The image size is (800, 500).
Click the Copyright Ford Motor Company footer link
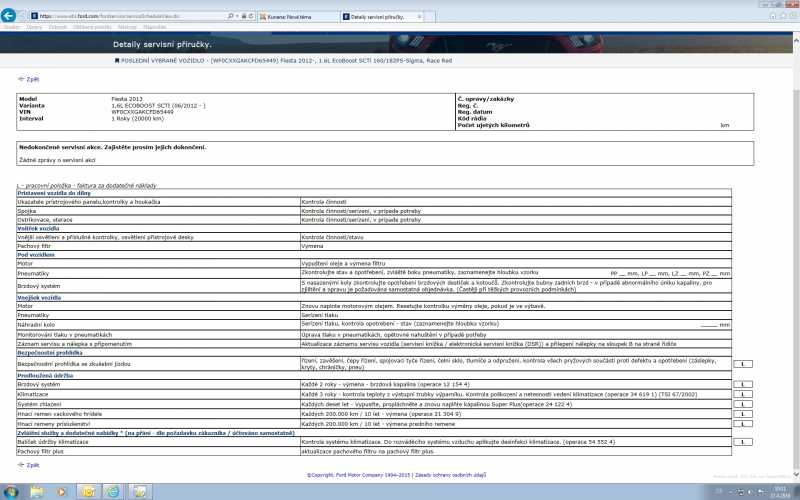[x=359, y=475]
